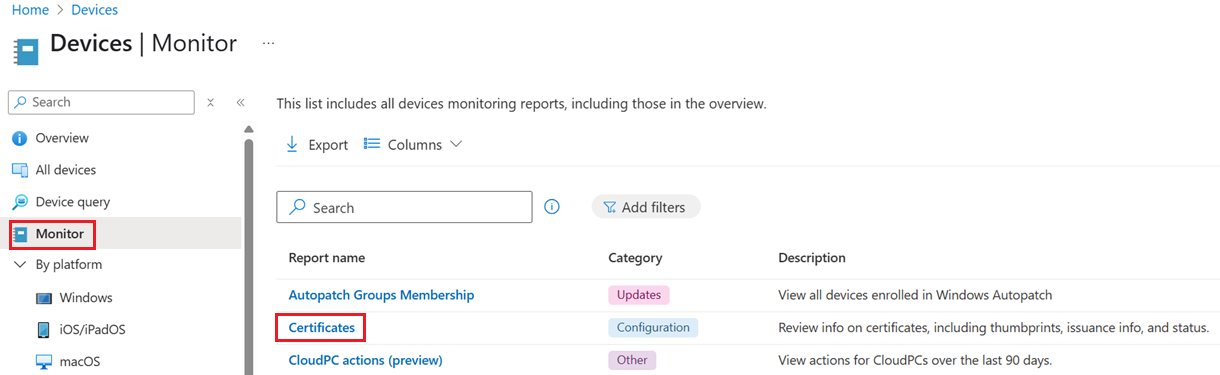
Task: Click 'Review info on certificates' description text
Action: tap(994, 327)
